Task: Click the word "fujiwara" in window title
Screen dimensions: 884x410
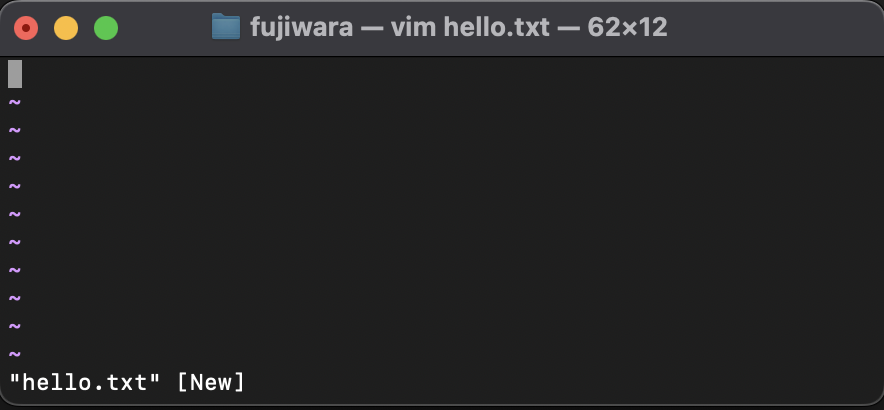Action: 302,27
